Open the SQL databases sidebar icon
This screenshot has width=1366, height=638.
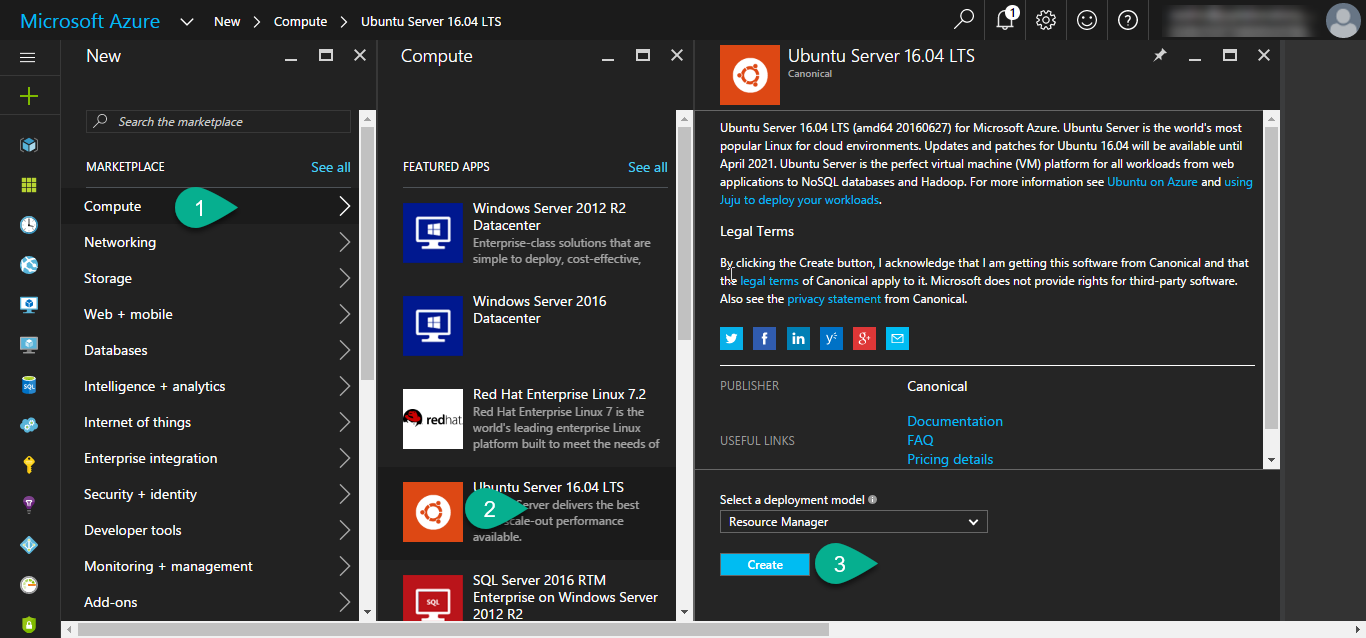[x=28, y=385]
